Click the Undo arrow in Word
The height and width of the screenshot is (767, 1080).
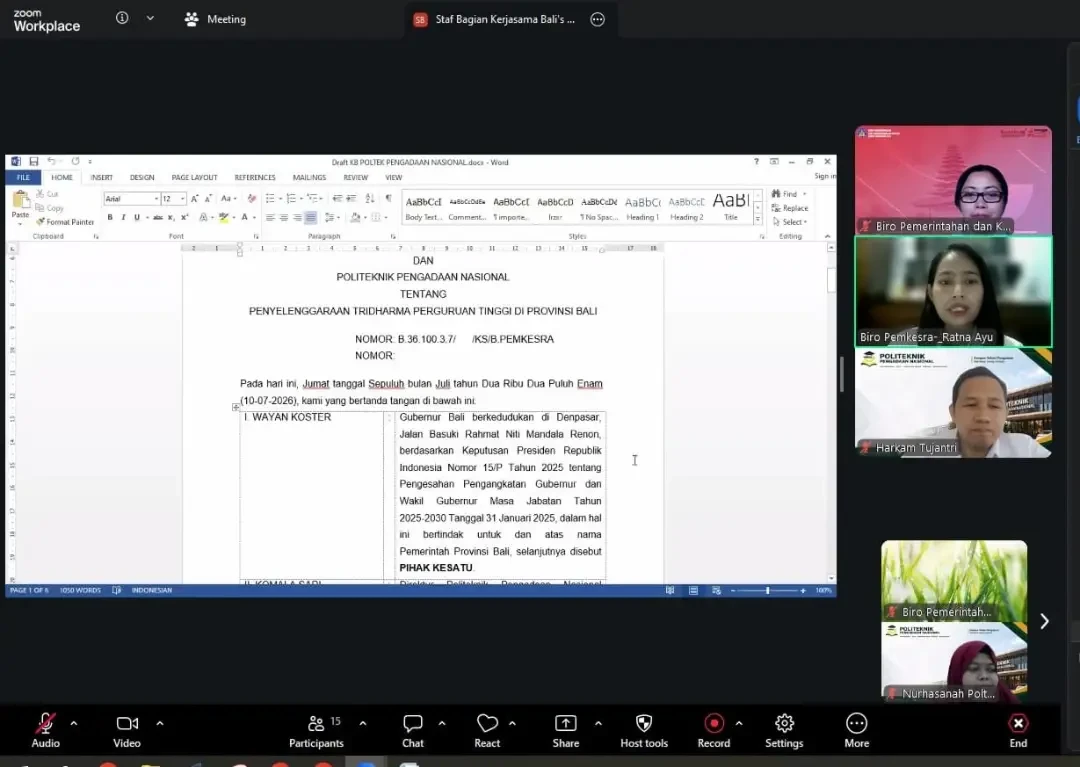point(52,162)
